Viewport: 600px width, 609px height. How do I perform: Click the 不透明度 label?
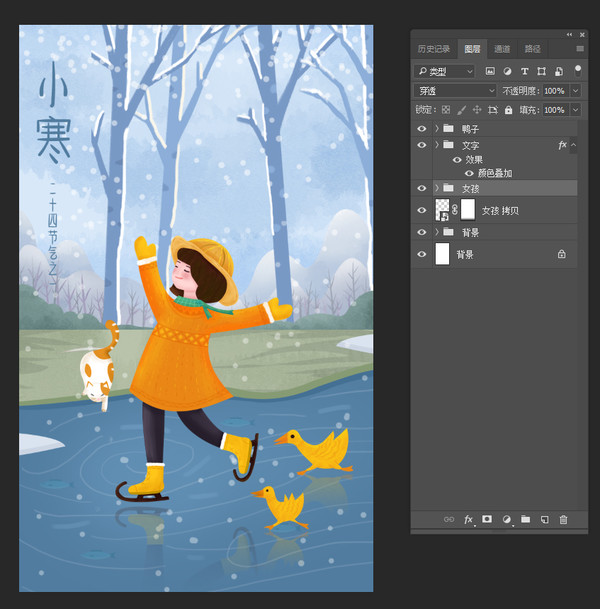[521, 91]
